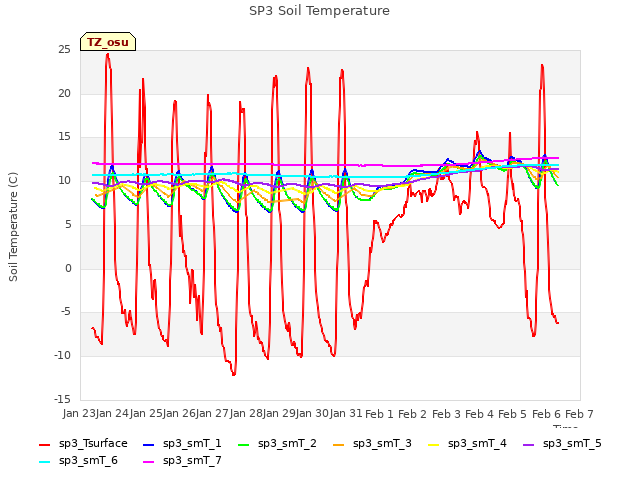
Task: Click the 0 y-axis tick label
Action: coord(68,269)
